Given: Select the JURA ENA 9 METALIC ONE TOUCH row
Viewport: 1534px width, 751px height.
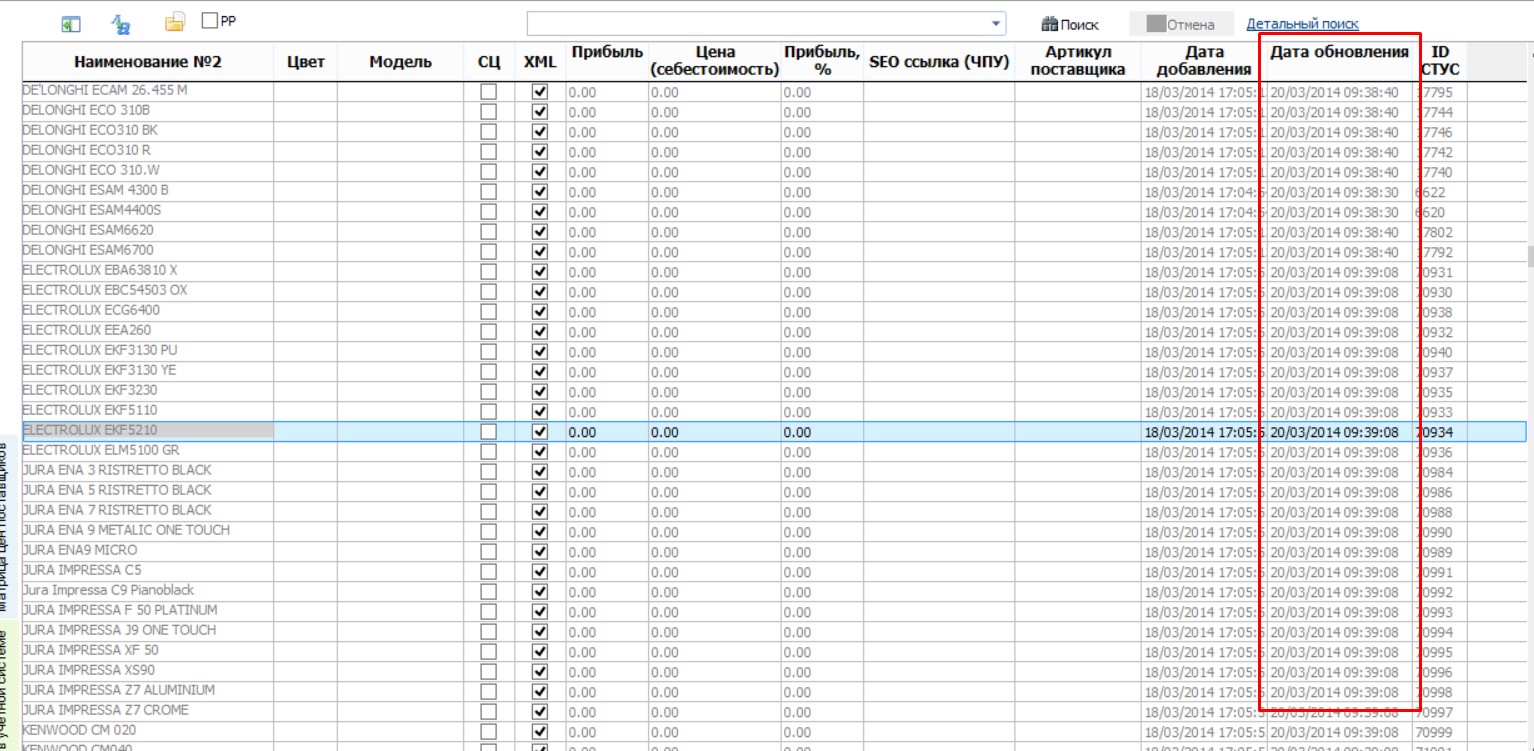Looking at the screenshot, I should pyautogui.click(x=126, y=530).
